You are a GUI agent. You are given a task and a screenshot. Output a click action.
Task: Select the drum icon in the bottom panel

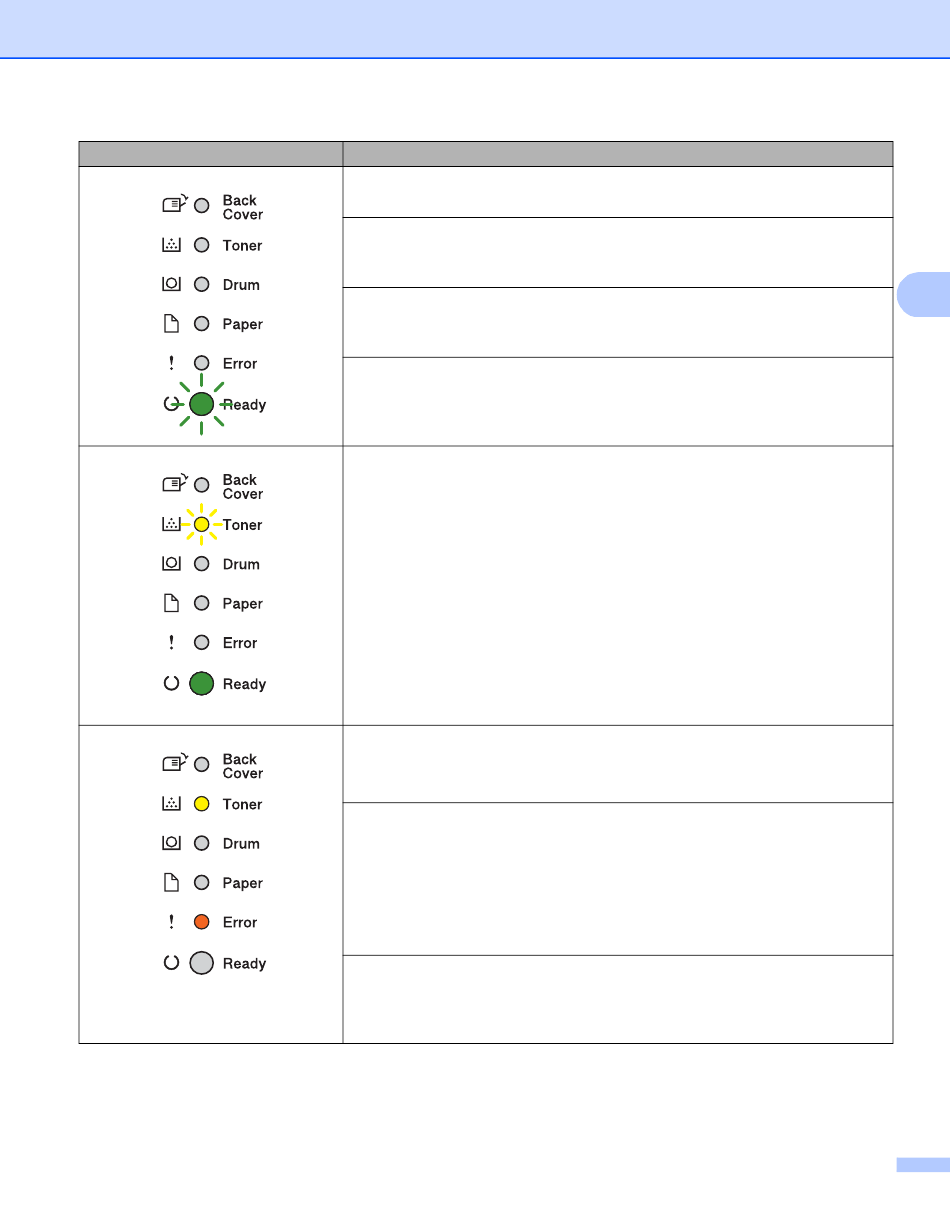[x=171, y=844]
